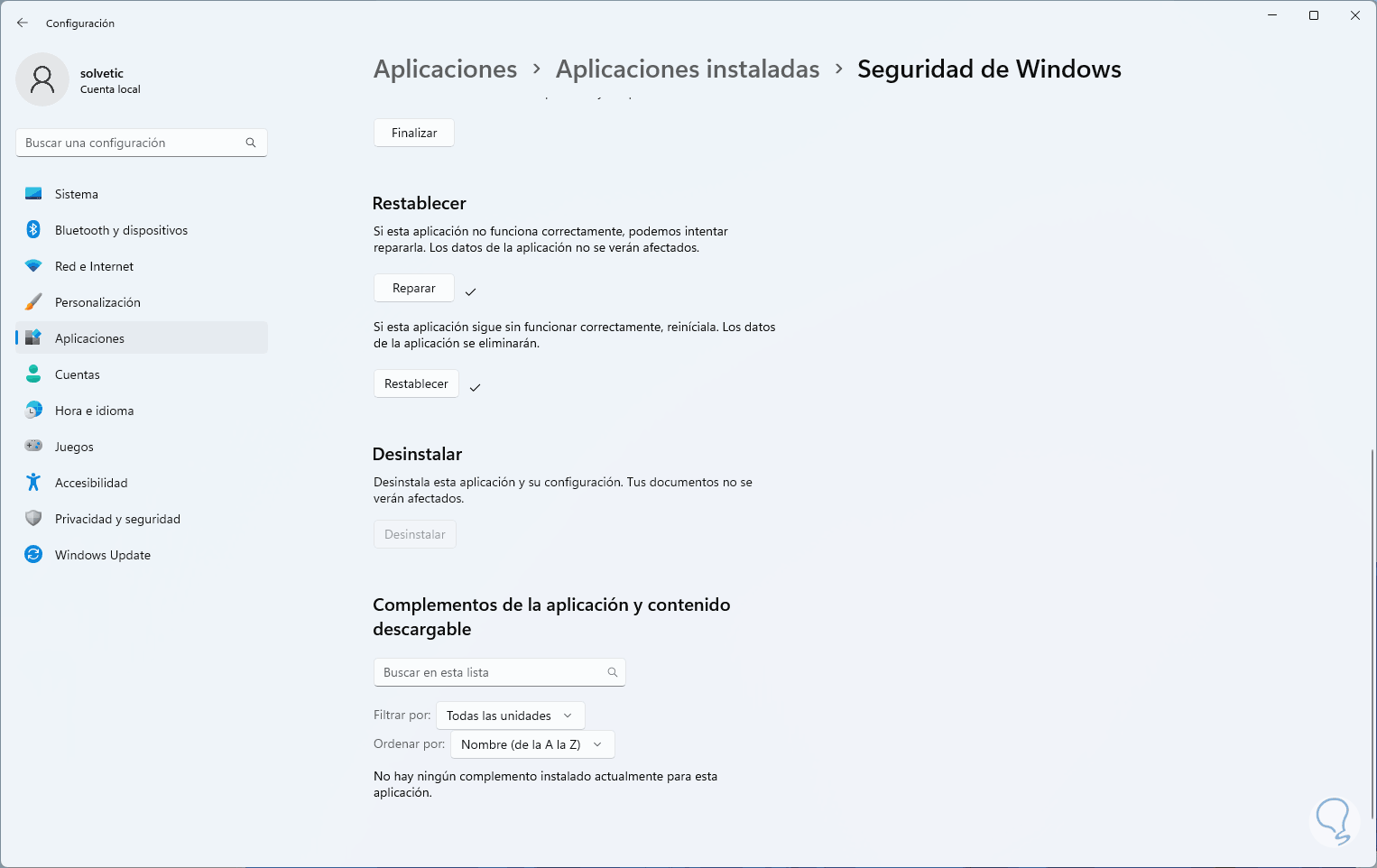The image size is (1377, 868).
Task: Click the No hay ningún complemento message
Action: 546,784
